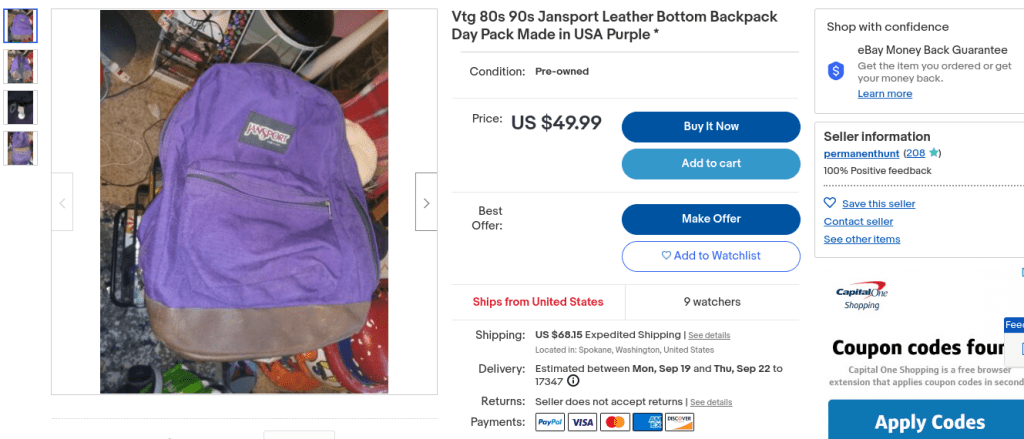Click the Apply Codes button

(x=929, y=422)
